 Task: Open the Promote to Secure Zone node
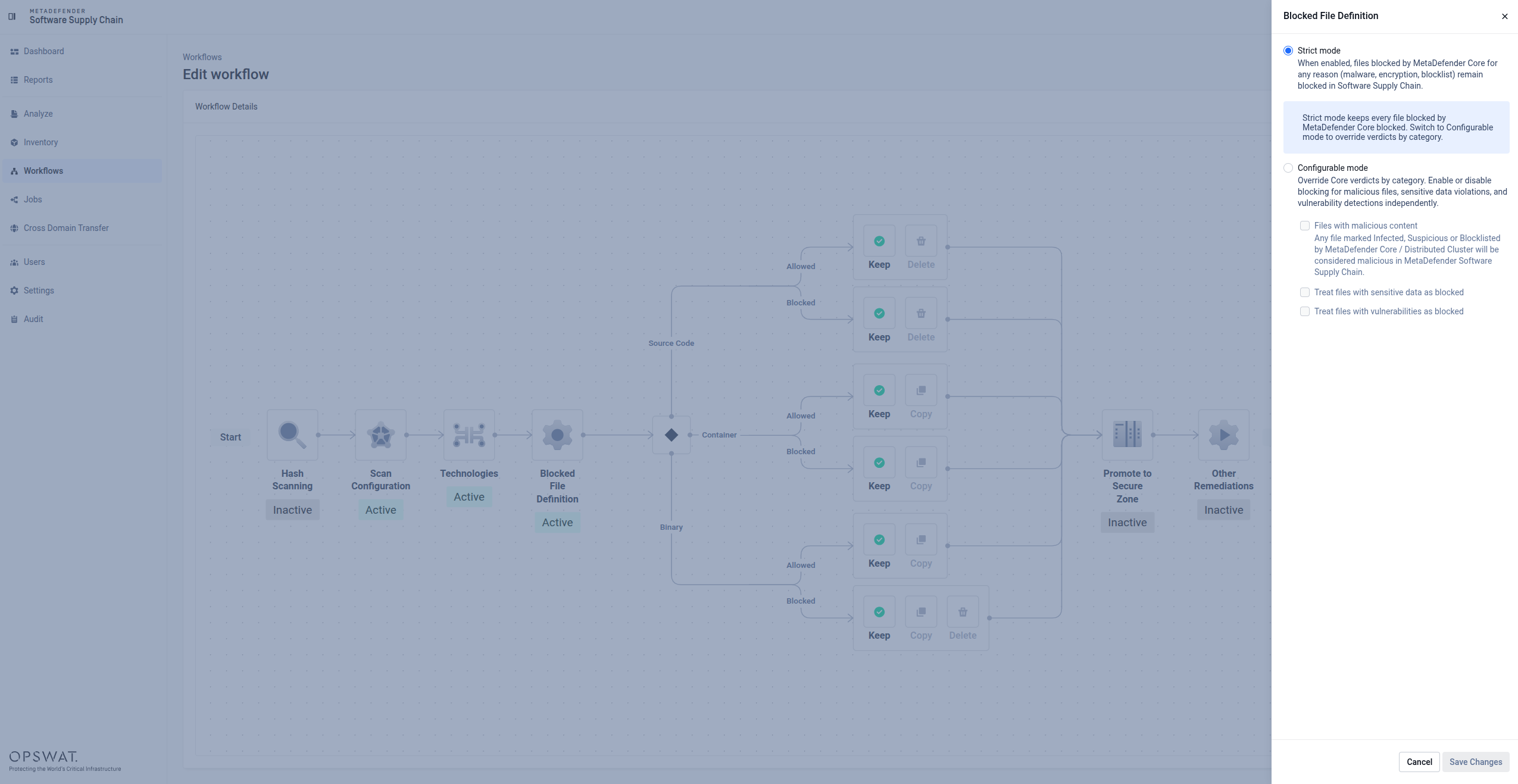pyautogui.click(x=1127, y=435)
